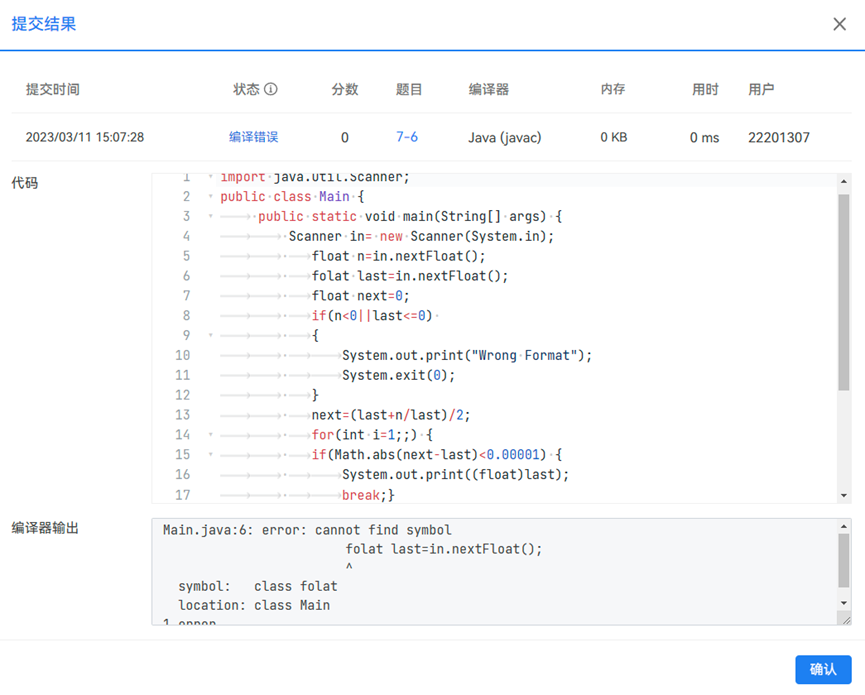Click the compiler output scroll-down arrow

tap(844, 603)
